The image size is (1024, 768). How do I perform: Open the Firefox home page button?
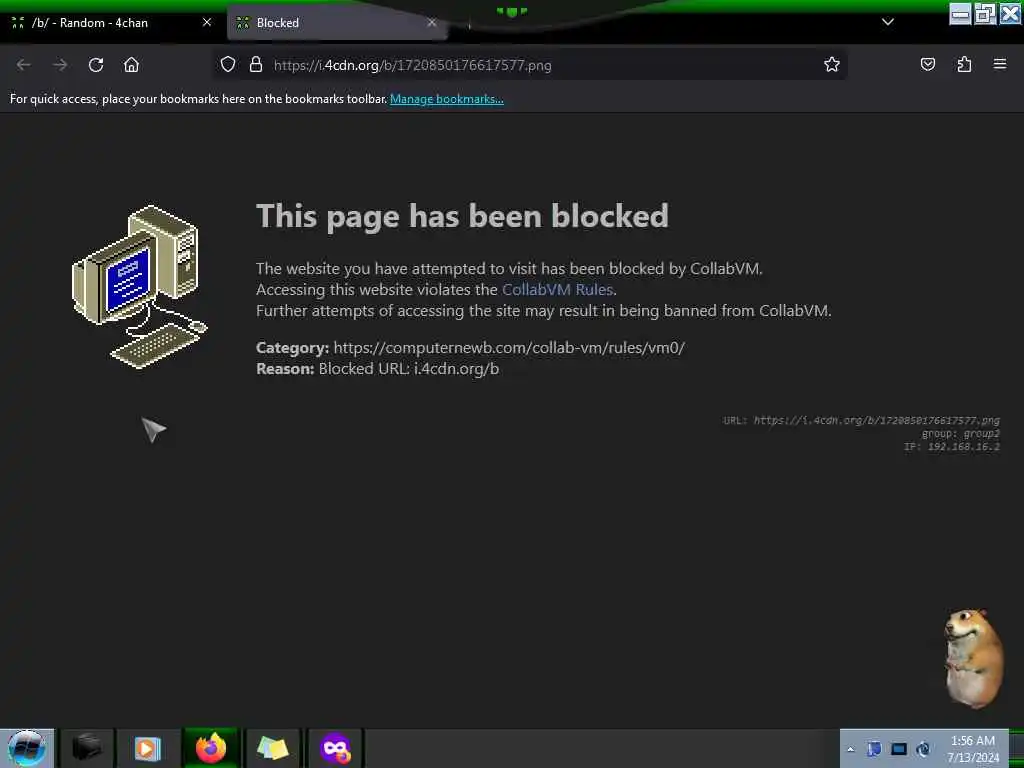coord(131,65)
